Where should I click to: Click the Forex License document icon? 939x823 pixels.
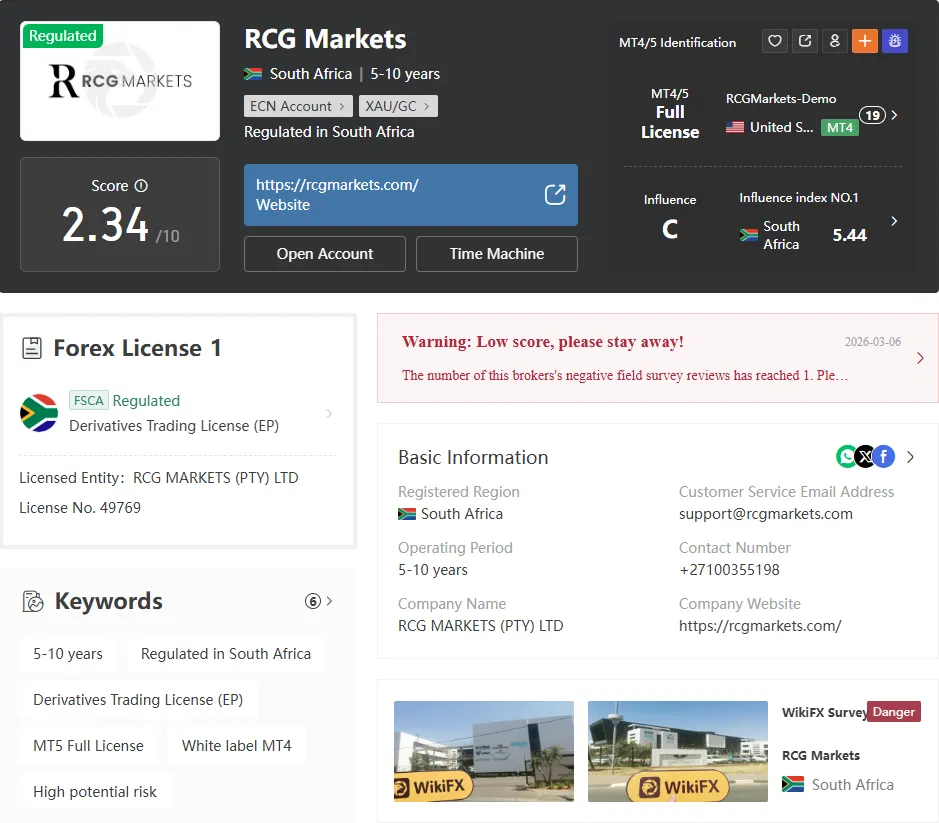32,348
